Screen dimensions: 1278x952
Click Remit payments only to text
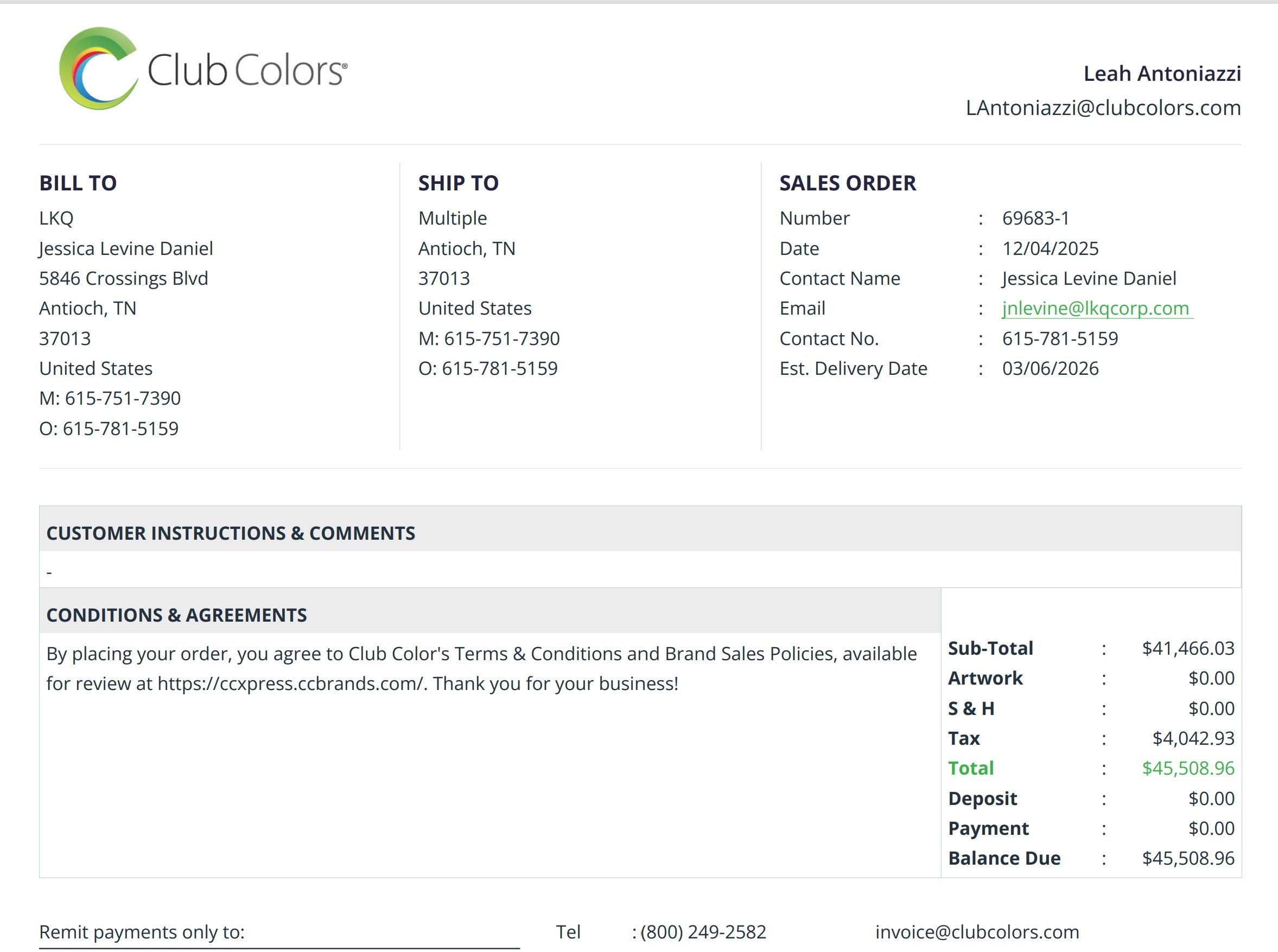[142, 932]
